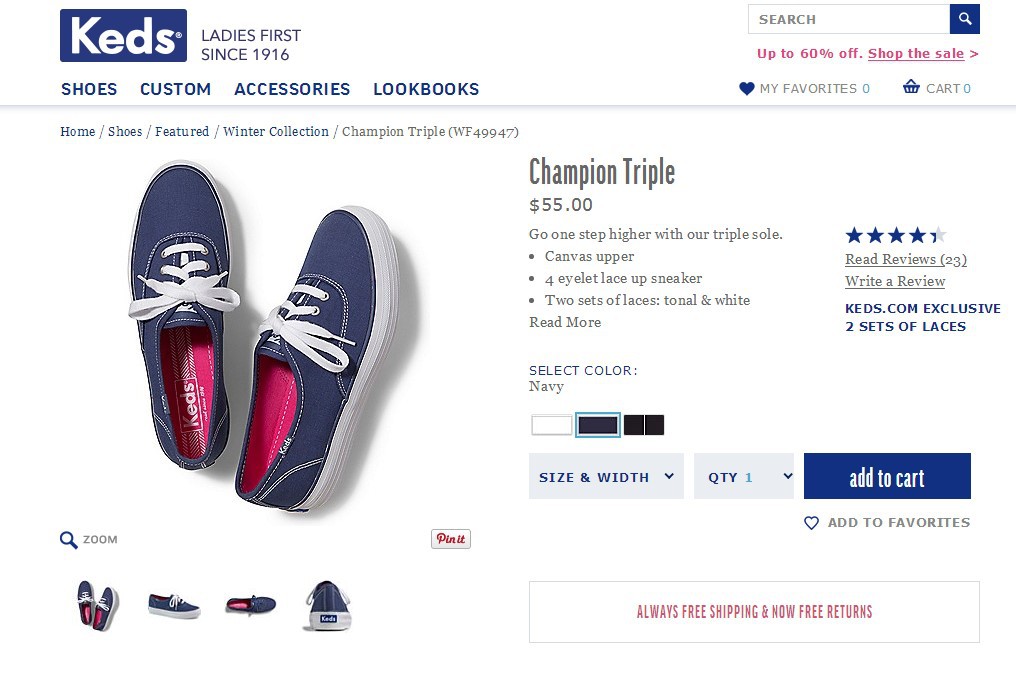Open My Favorites heart icon

click(746, 88)
